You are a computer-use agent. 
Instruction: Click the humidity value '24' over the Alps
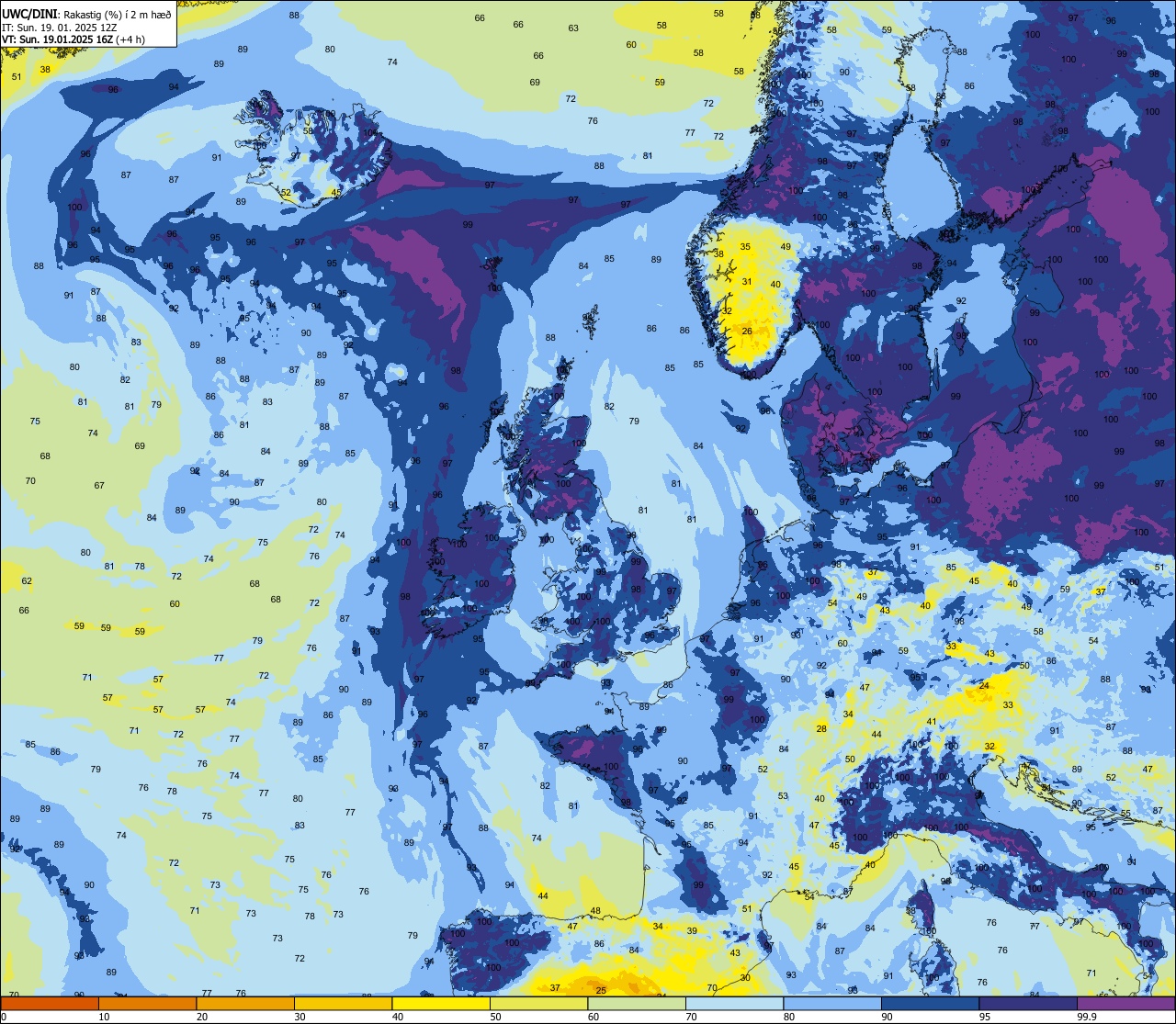[984, 685]
